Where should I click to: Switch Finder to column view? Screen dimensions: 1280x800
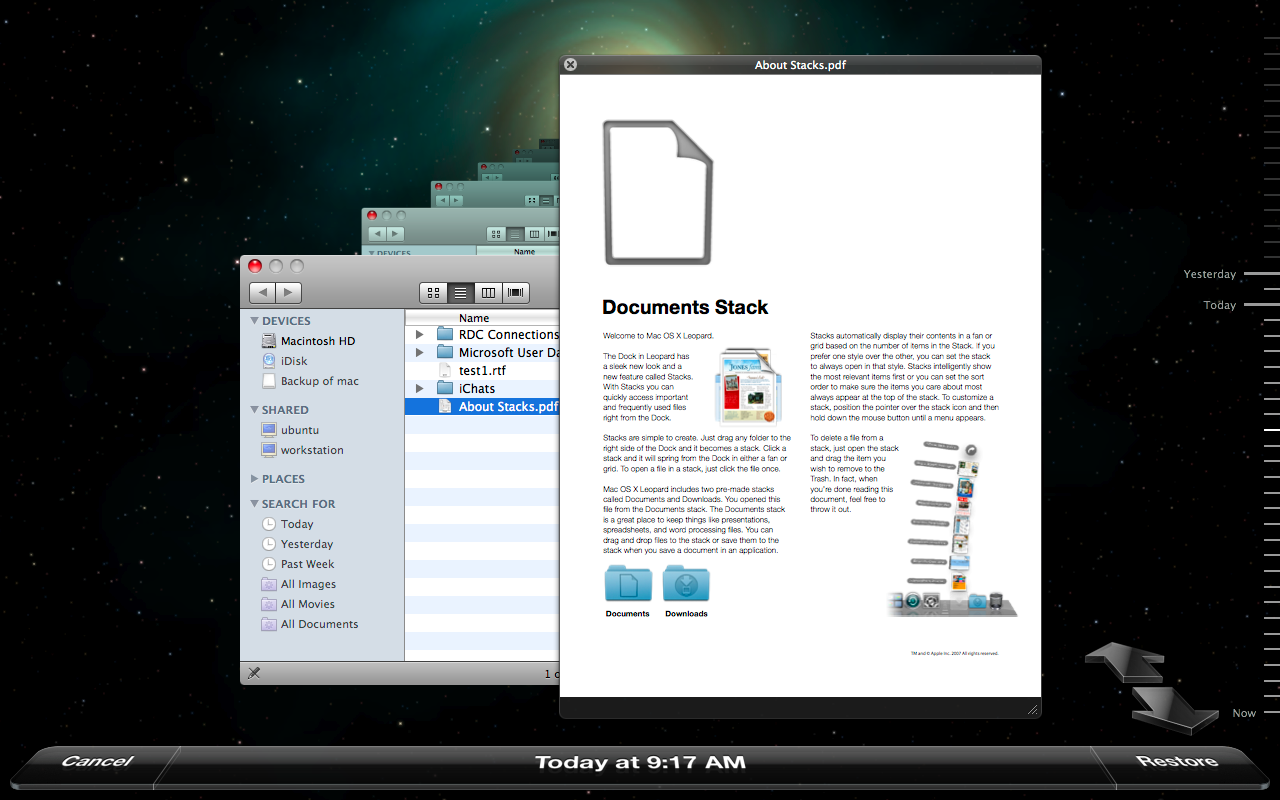488,293
